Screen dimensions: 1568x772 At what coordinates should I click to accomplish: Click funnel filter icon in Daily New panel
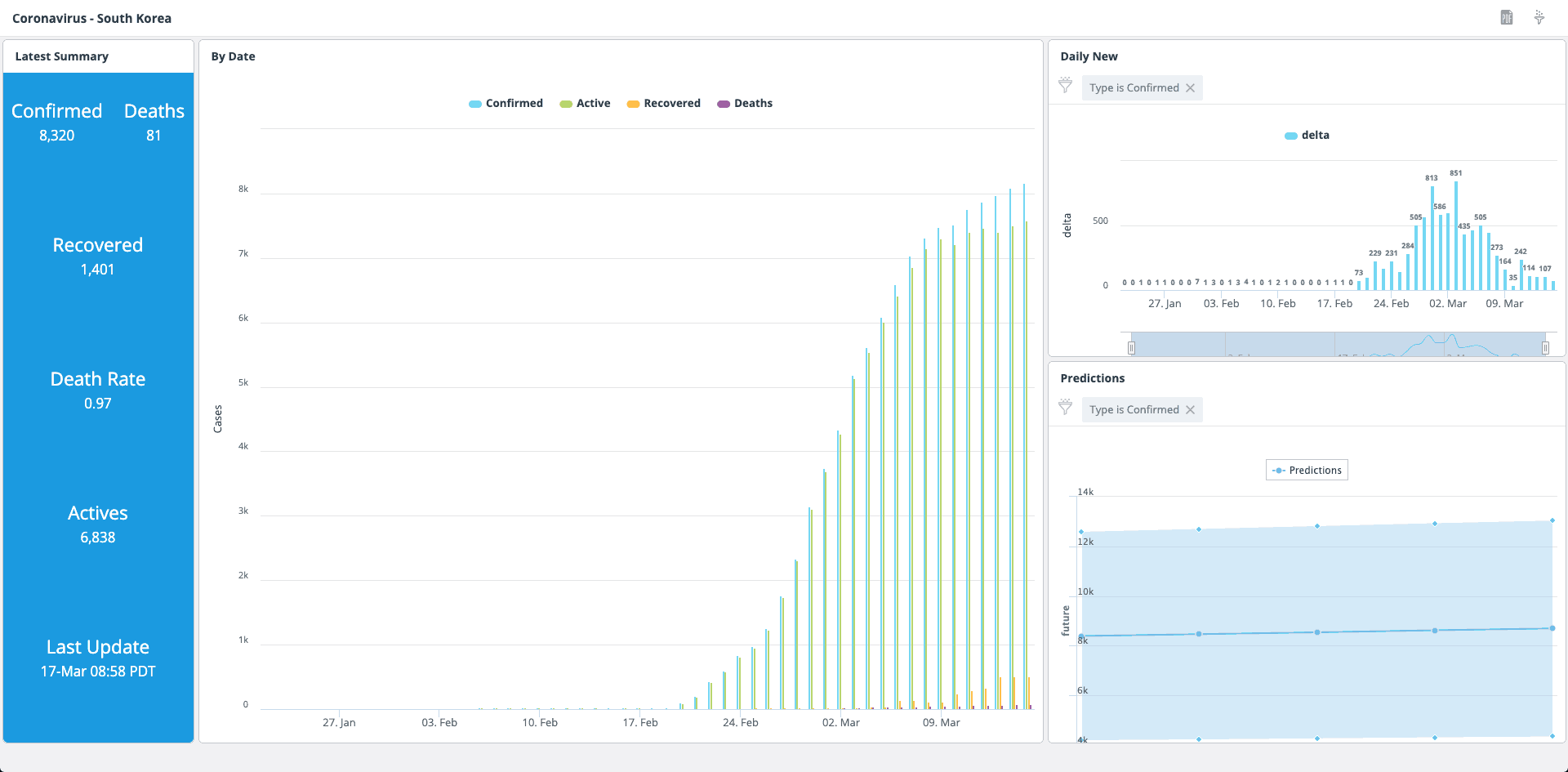[1065, 85]
